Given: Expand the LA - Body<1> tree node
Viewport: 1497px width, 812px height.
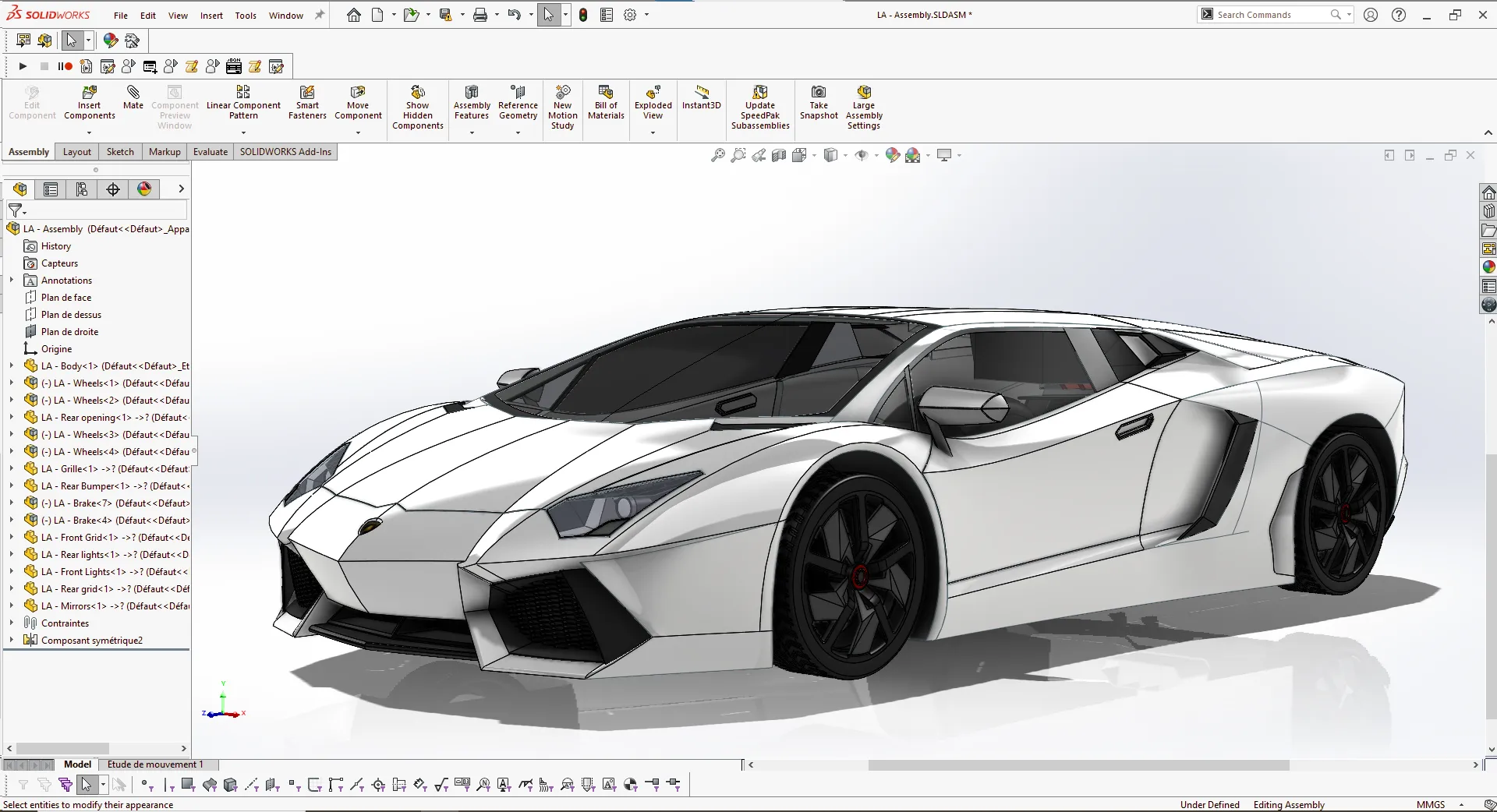Looking at the screenshot, I should [12, 365].
